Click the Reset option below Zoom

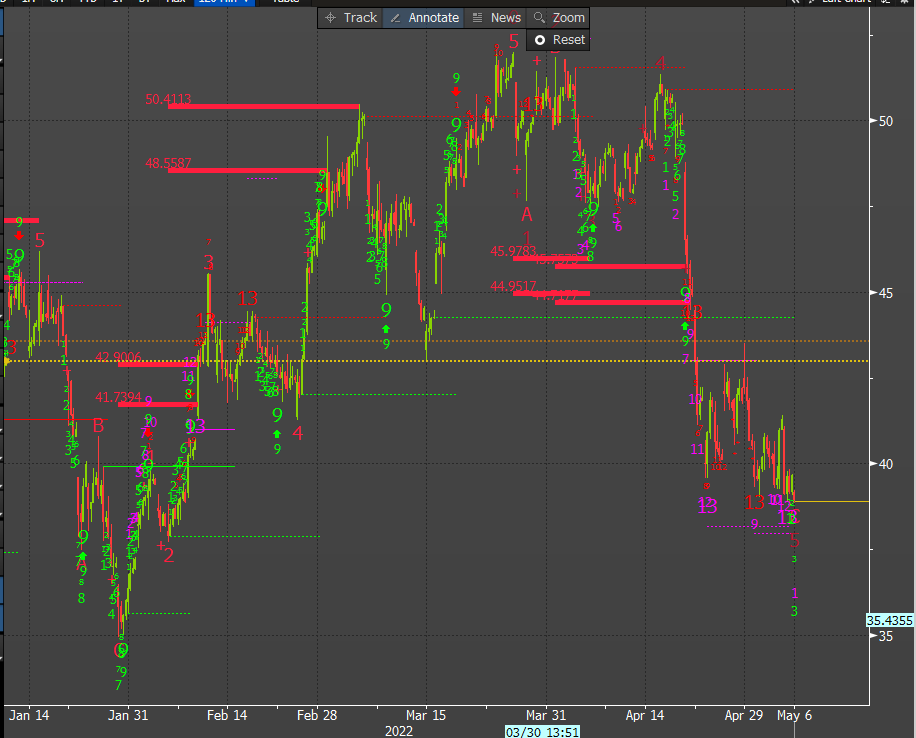558,40
